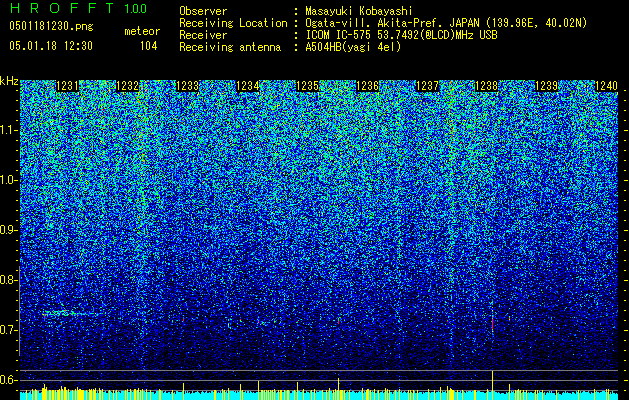The image size is (629, 400).
Task: Click the red meteor echo near 1238
Action: (492, 322)
